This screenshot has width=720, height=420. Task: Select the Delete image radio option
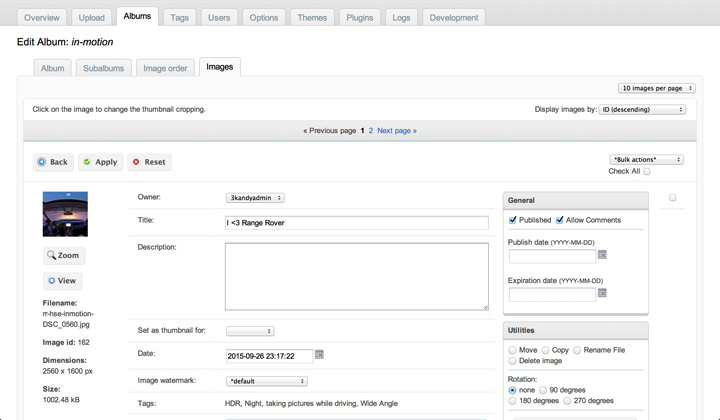pyautogui.click(x=513, y=361)
